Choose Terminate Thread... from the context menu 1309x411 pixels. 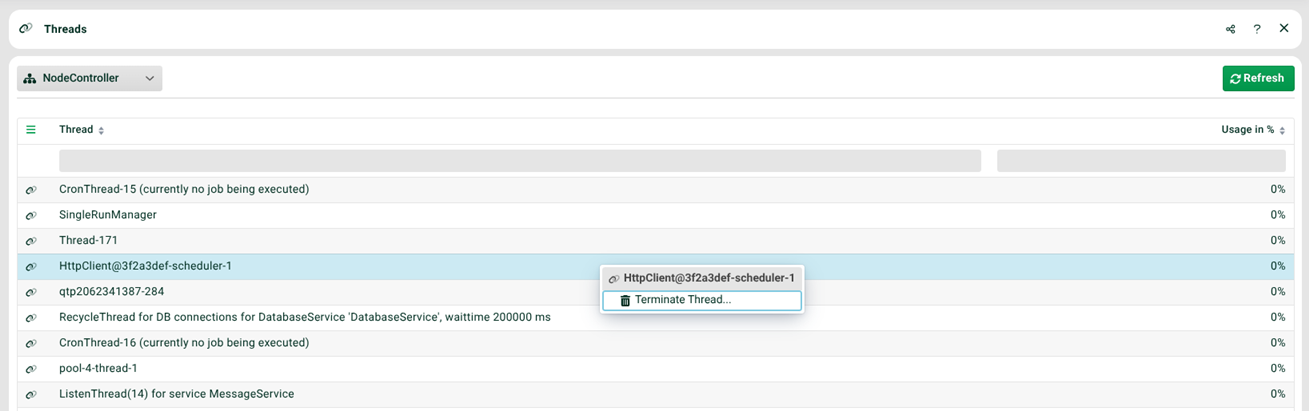(x=701, y=300)
